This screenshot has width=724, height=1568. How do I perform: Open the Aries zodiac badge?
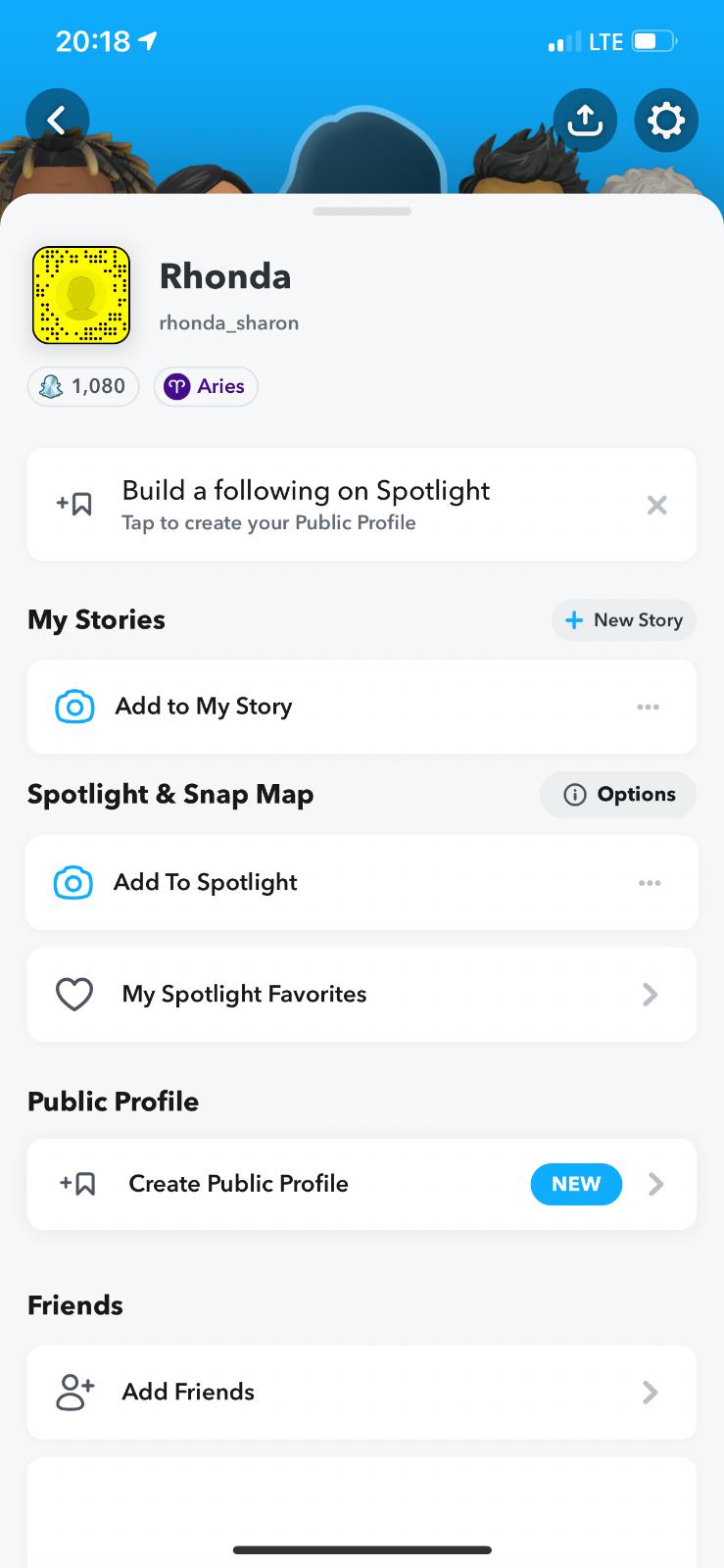(x=206, y=386)
